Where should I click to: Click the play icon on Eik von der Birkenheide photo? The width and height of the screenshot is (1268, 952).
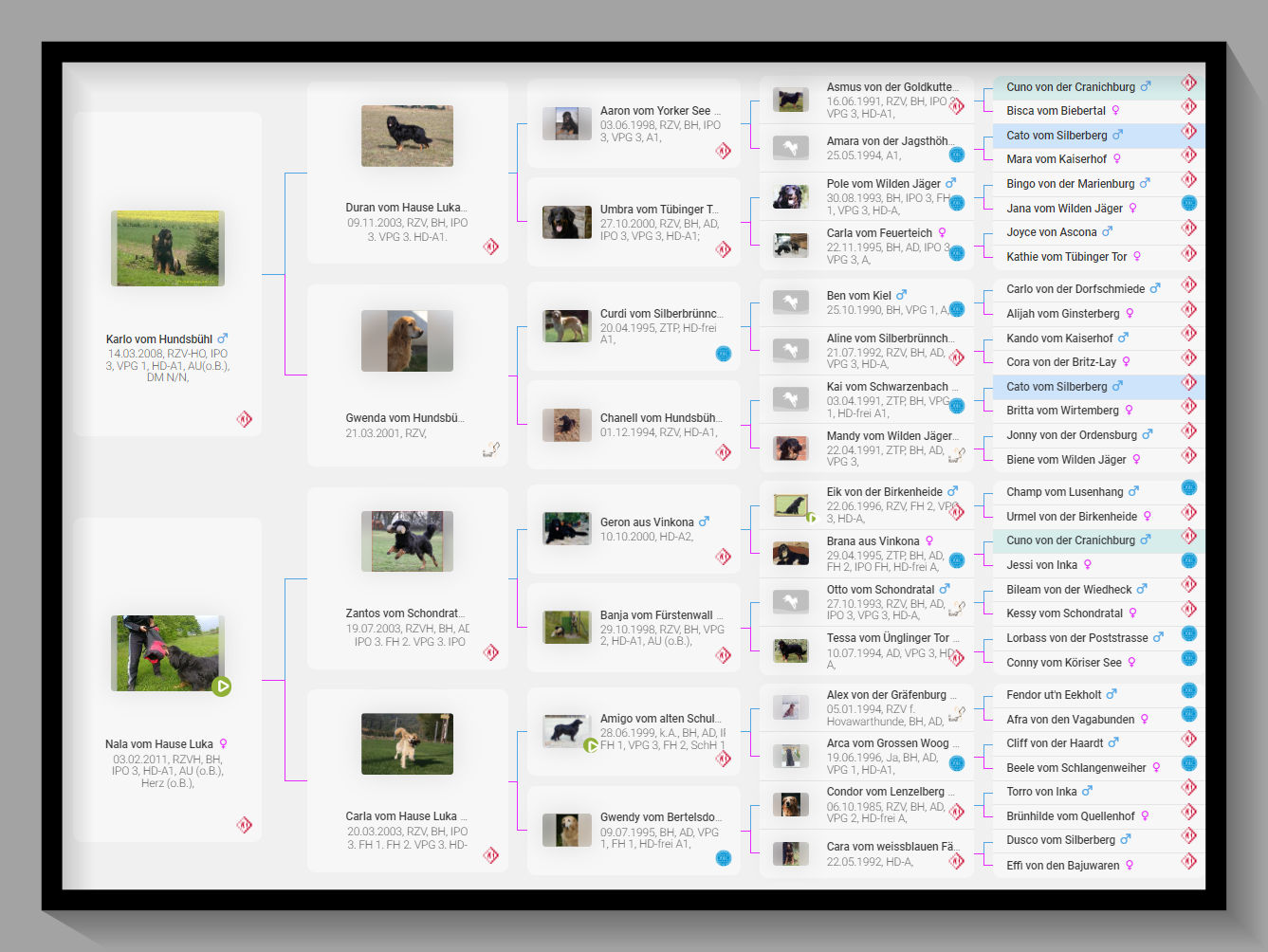pos(811,518)
